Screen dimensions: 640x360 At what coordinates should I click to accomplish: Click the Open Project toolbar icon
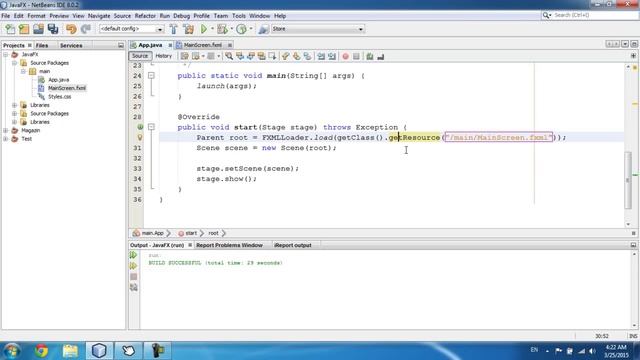click(x=38, y=29)
